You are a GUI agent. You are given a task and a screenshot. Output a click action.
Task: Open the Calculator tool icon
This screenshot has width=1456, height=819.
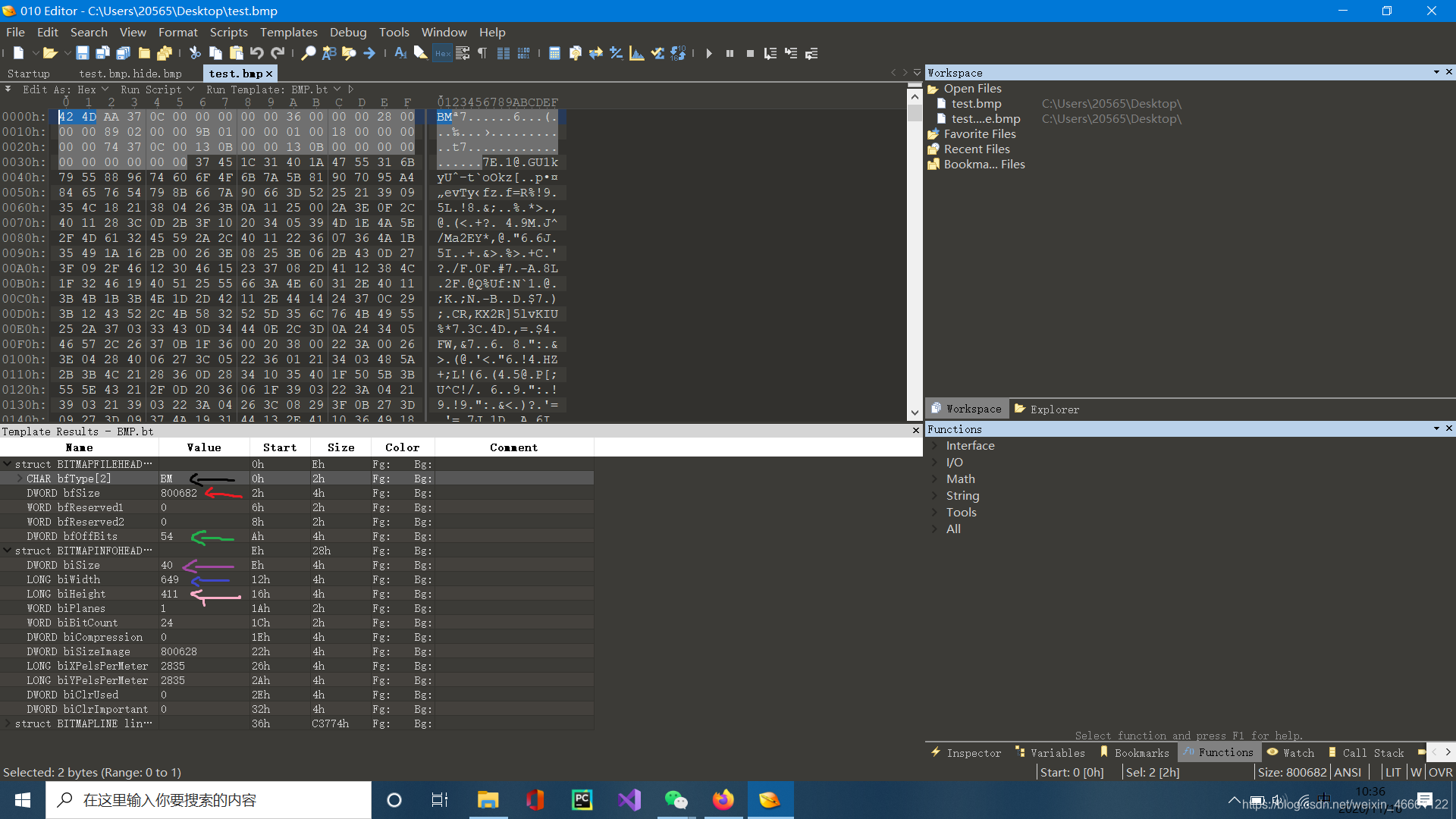point(554,53)
